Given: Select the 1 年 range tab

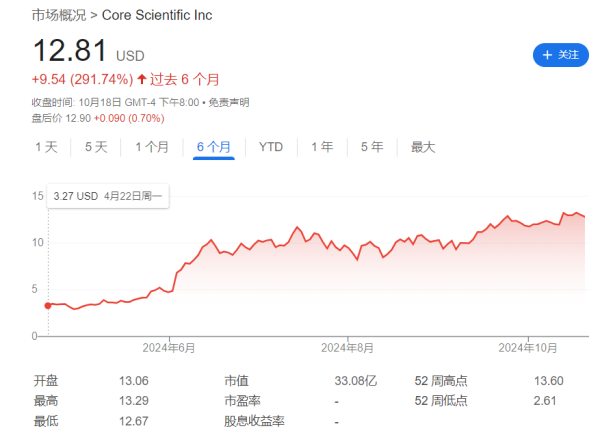Looking at the screenshot, I should point(322,147).
